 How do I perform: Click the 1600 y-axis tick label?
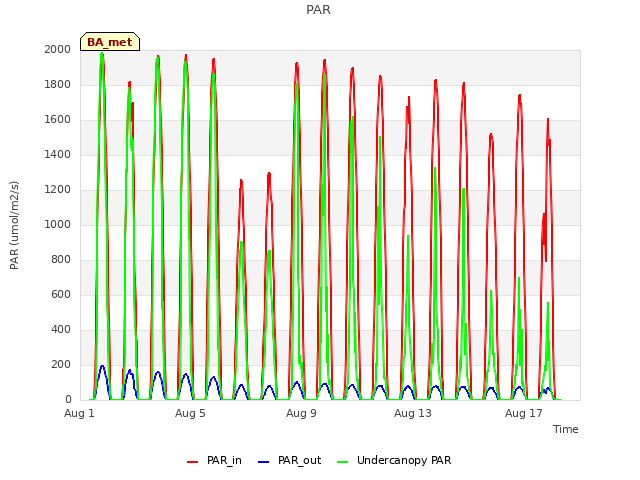point(58,120)
